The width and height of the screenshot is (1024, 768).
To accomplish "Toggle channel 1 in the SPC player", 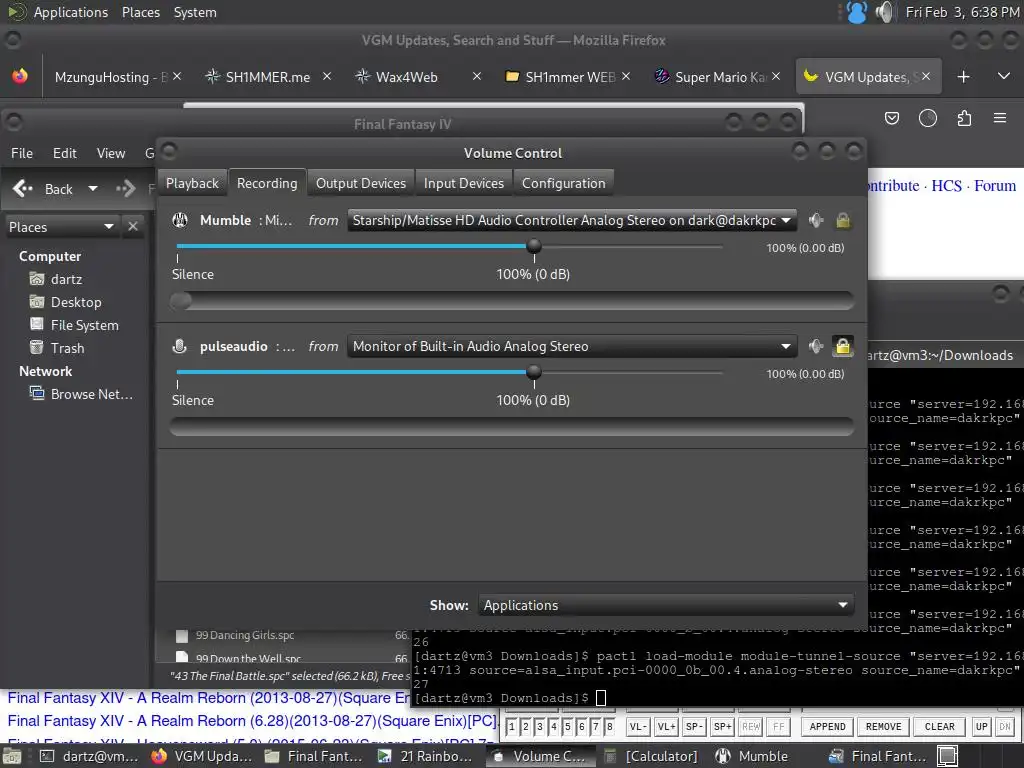I will click(511, 726).
